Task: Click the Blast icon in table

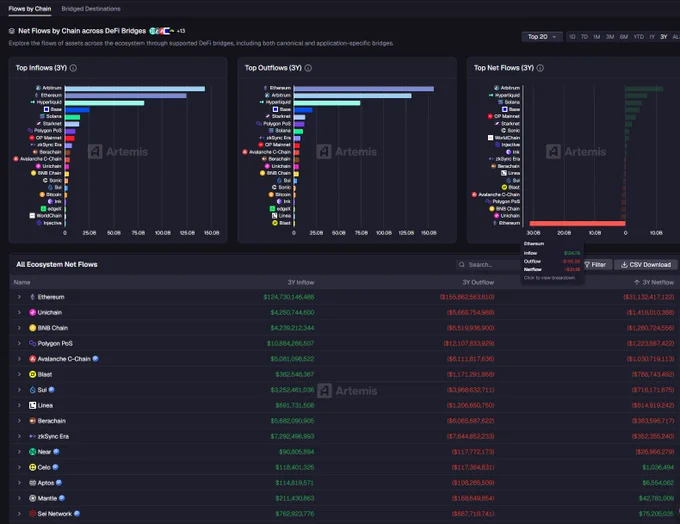Action: pos(33,374)
